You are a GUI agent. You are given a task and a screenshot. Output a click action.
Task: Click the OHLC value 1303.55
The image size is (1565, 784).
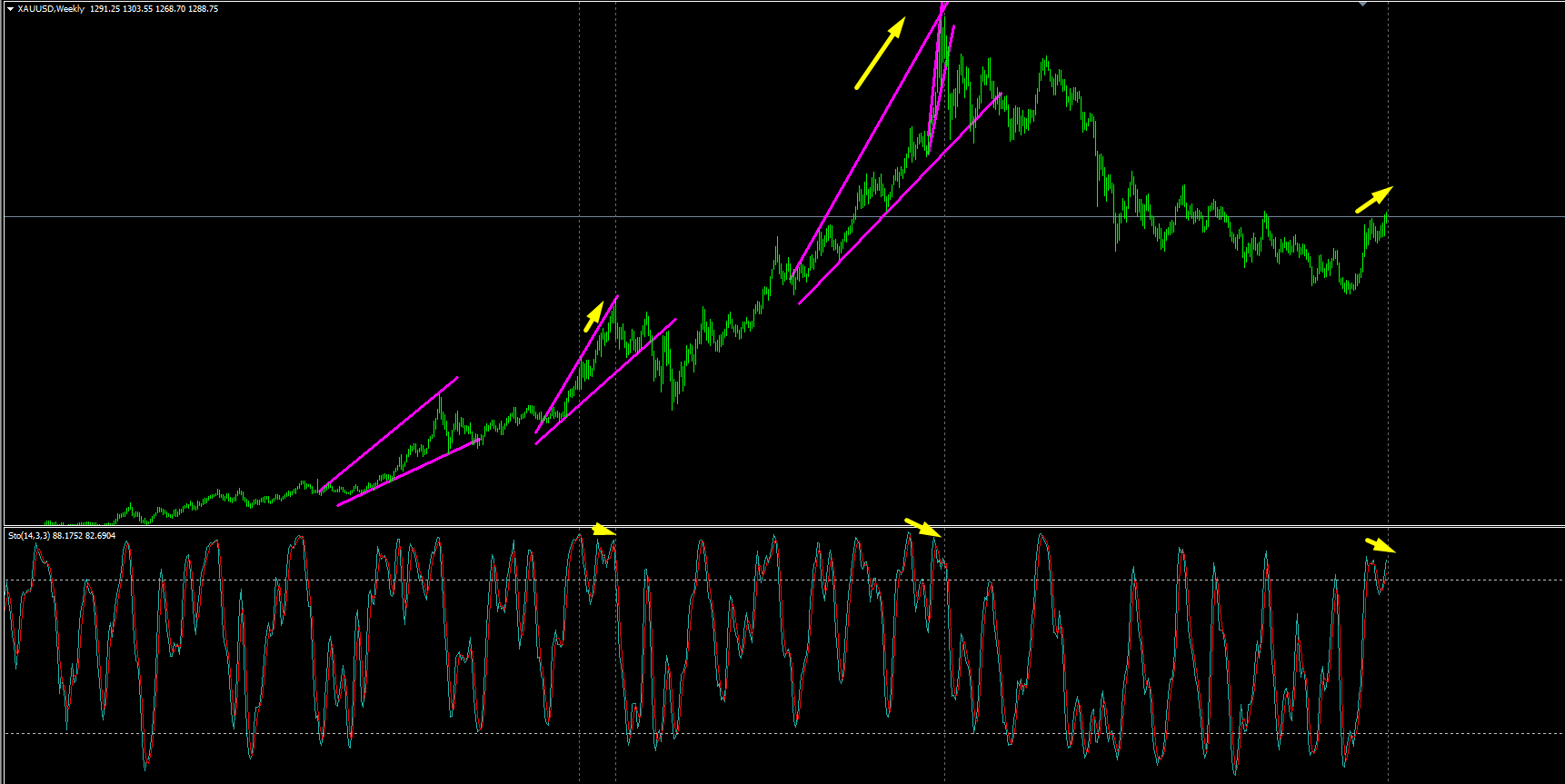pyautogui.click(x=138, y=9)
